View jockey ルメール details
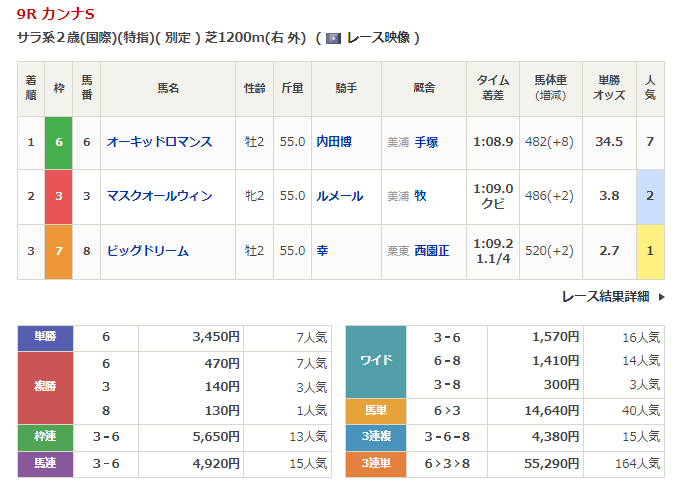 [339, 196]
